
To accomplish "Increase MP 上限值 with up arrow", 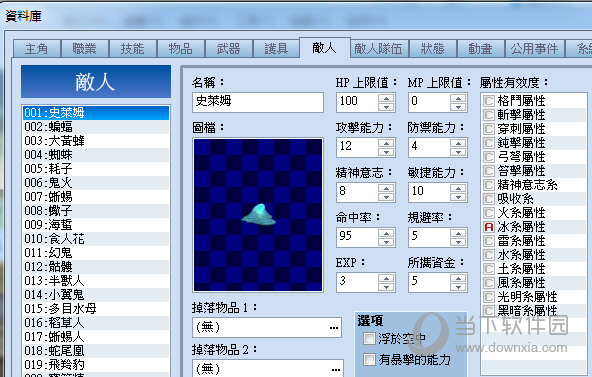I will point(458,98).
